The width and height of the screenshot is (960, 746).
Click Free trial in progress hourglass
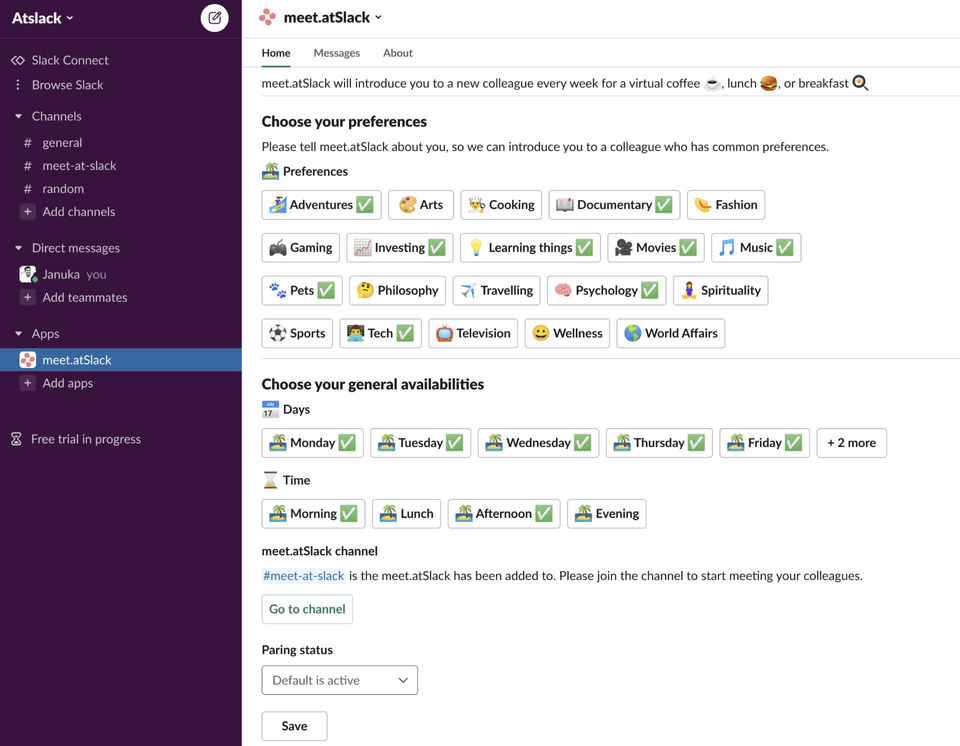(17, 439)
